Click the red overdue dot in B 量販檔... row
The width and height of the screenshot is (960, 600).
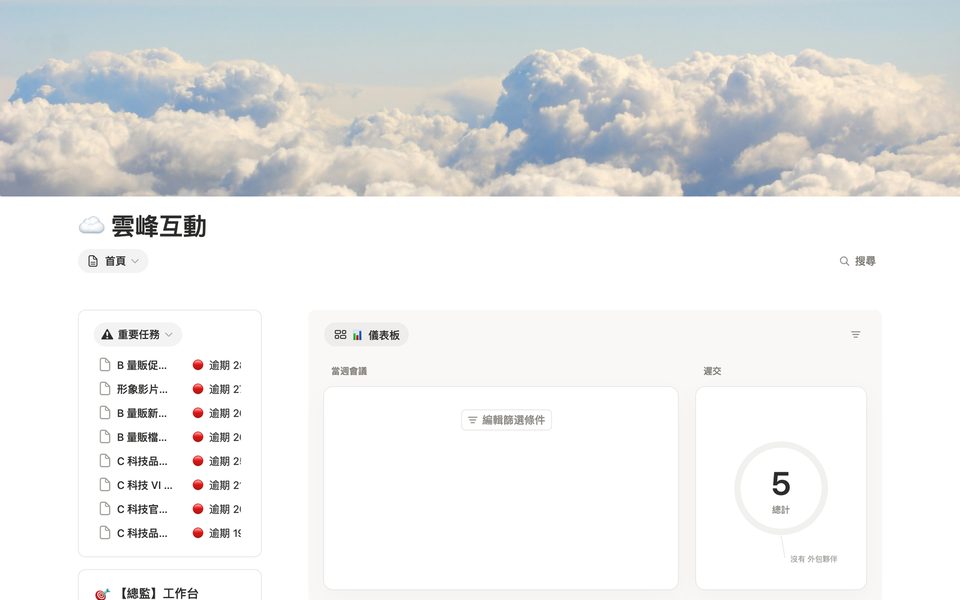tap(198, 437)
